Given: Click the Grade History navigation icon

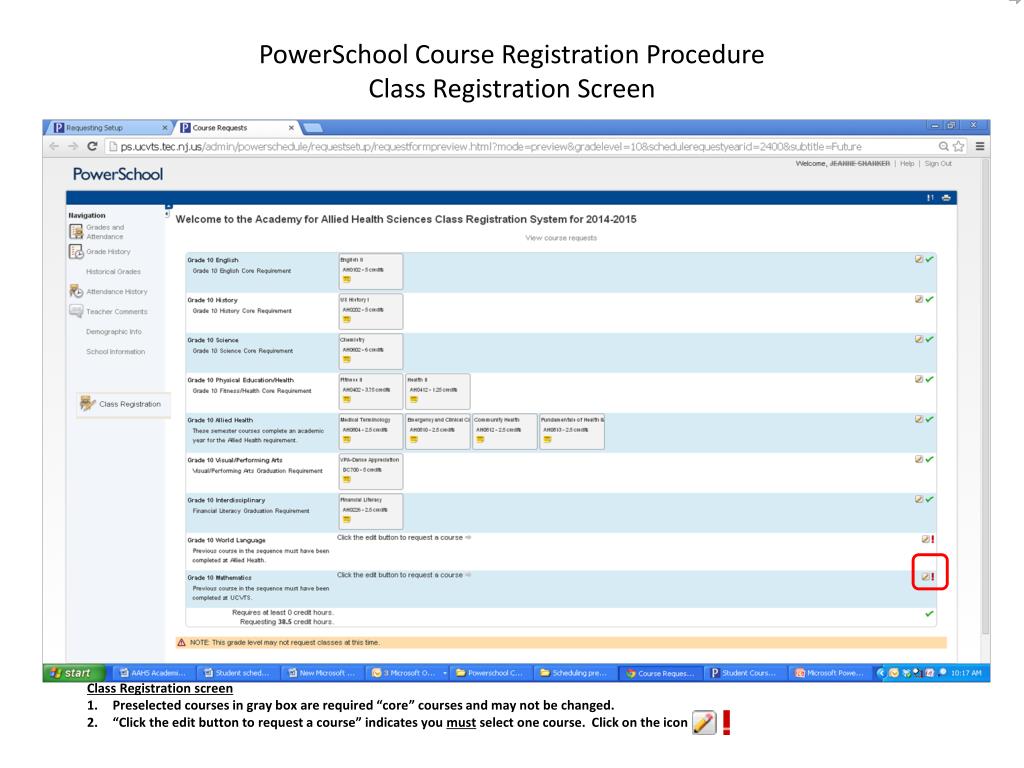Looking at the screenshot, I should (x=76, y=251).
